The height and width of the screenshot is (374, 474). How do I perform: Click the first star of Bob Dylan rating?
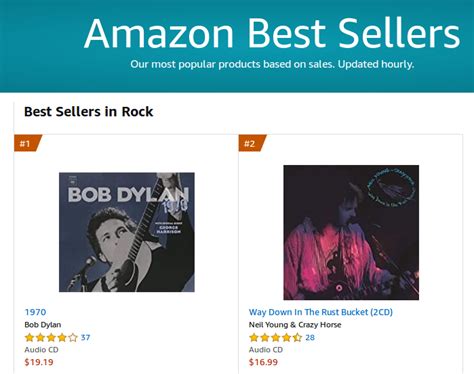(29, 338)
